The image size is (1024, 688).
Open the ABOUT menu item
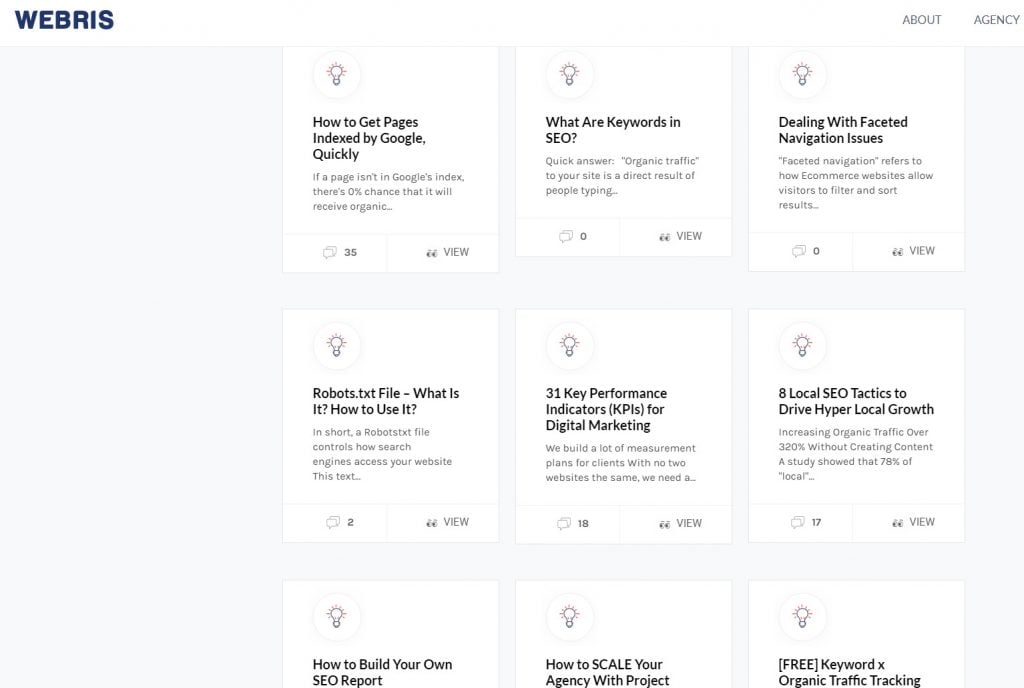(921, 20)
